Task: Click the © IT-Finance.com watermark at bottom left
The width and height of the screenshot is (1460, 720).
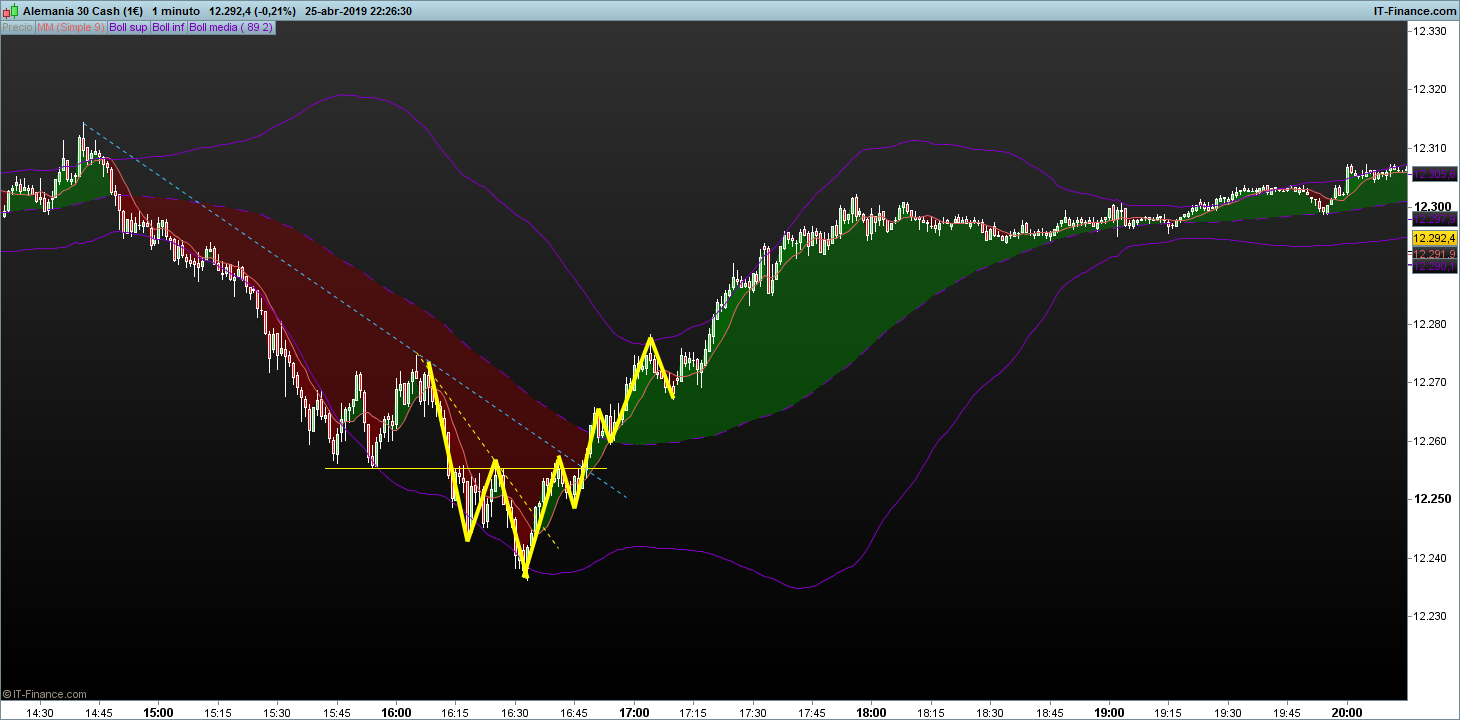Action: pyautogui.click(x=45, y=694)
